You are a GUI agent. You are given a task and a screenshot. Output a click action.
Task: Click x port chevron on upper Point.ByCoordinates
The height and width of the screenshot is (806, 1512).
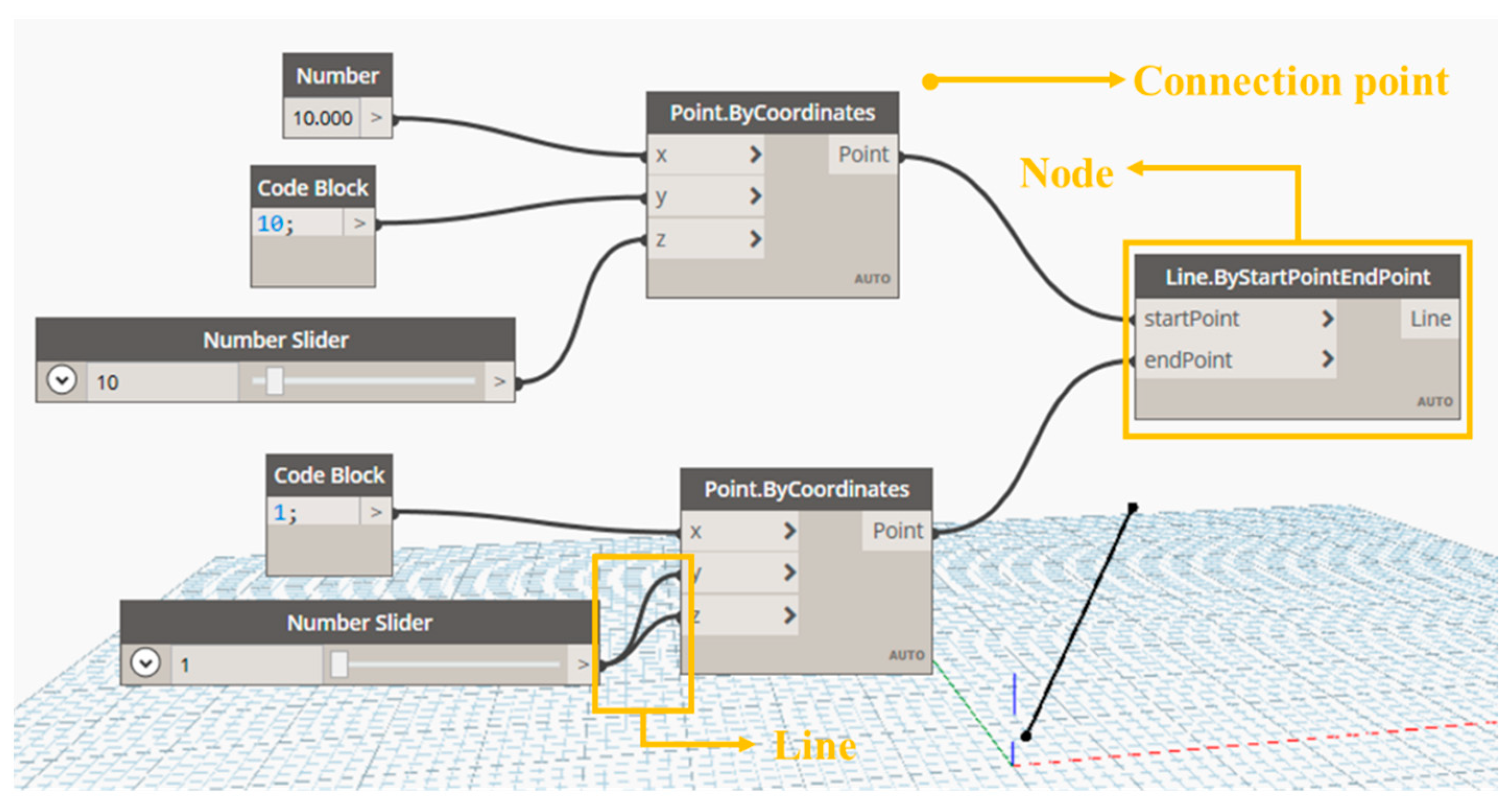755,154
